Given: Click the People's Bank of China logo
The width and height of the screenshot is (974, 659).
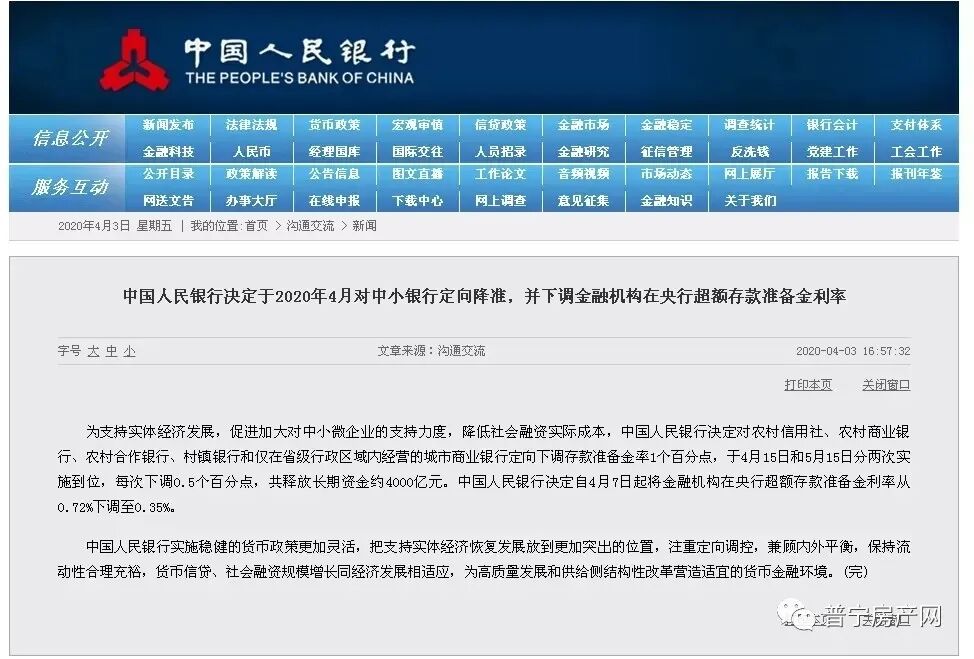Looking at the screenshot, I should tap(135, 60).
